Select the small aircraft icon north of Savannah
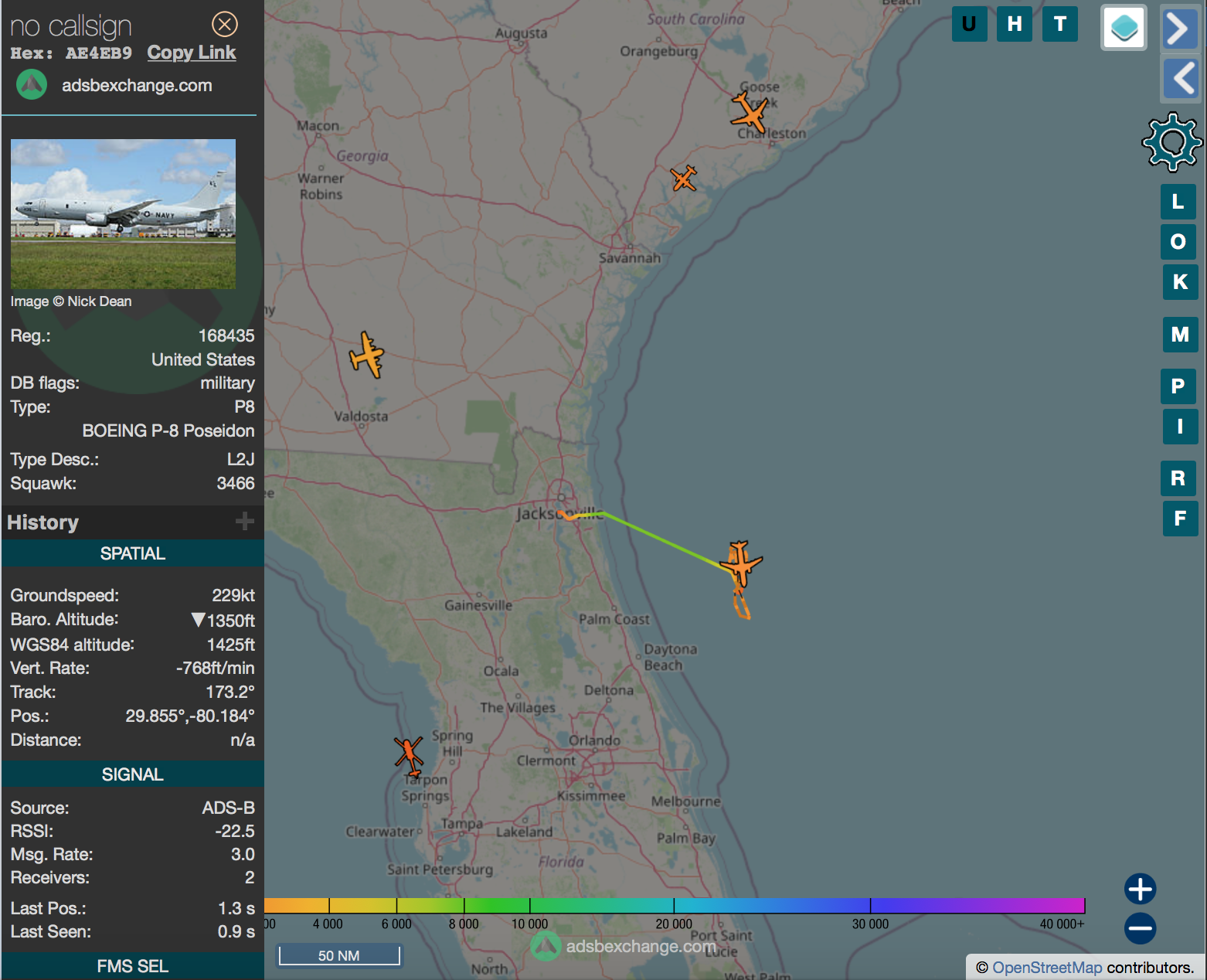This screenshot has height=980, width=1207. (683, 179)
